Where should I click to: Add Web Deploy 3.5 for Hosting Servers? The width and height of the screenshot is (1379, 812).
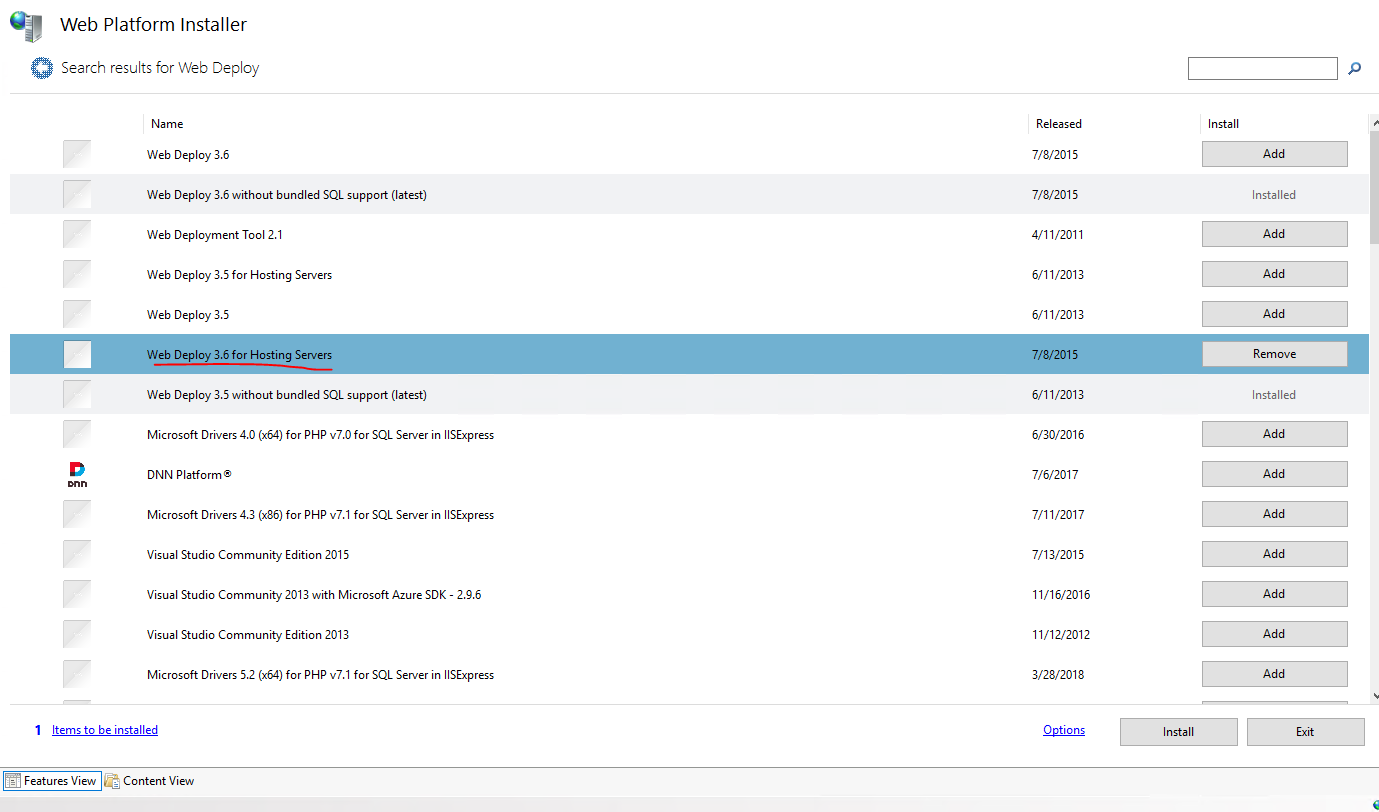[1274, 274]
